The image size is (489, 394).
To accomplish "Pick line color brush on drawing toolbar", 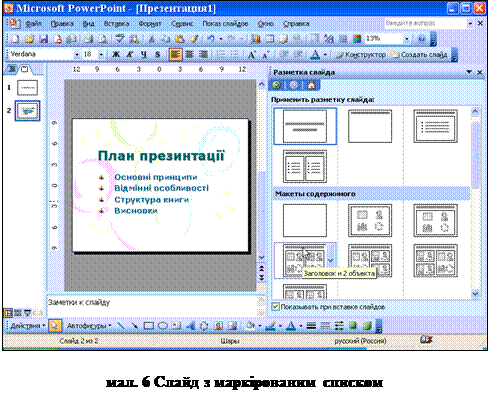I will pos(270,326).
